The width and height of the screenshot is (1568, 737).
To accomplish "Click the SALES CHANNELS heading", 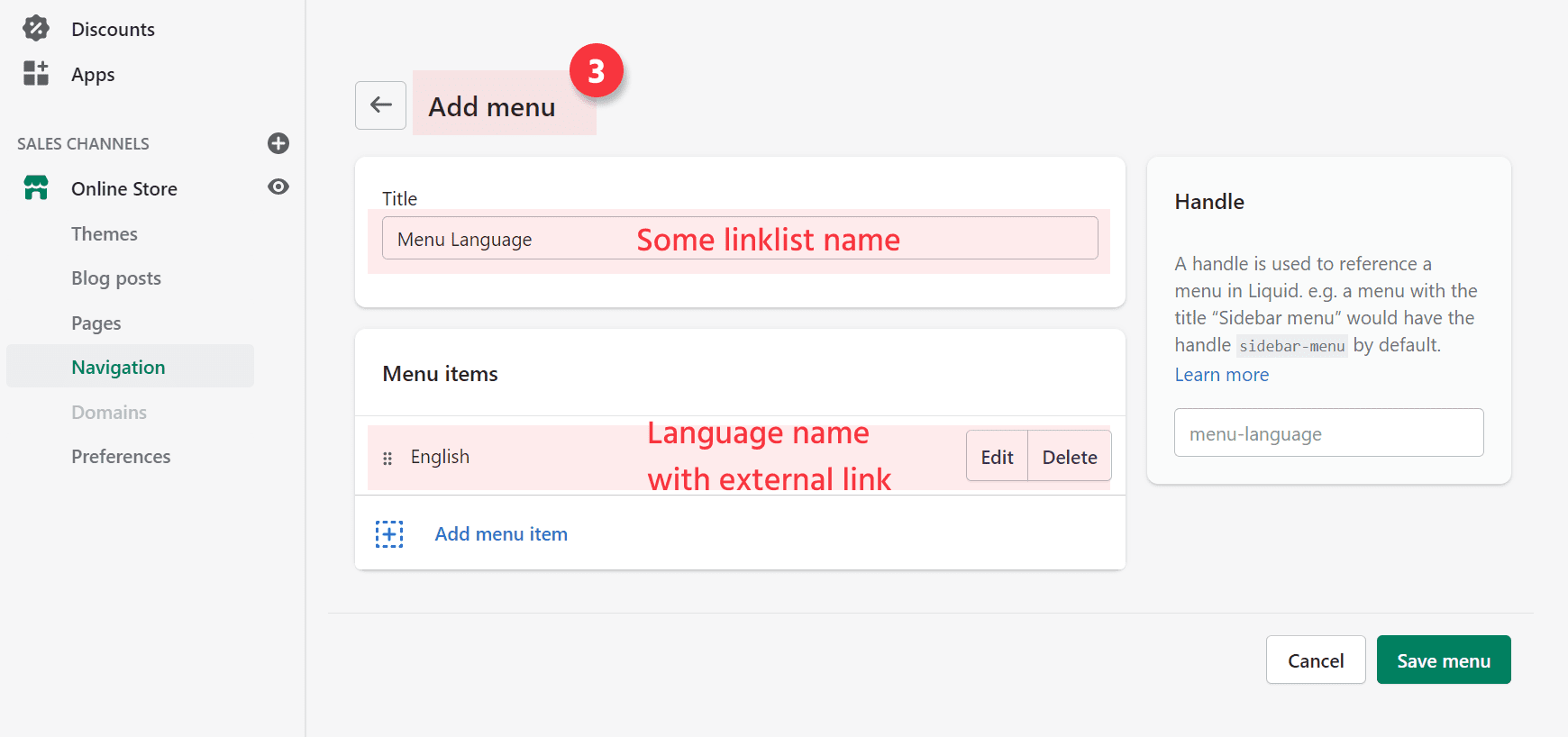I will click(83, 144).
